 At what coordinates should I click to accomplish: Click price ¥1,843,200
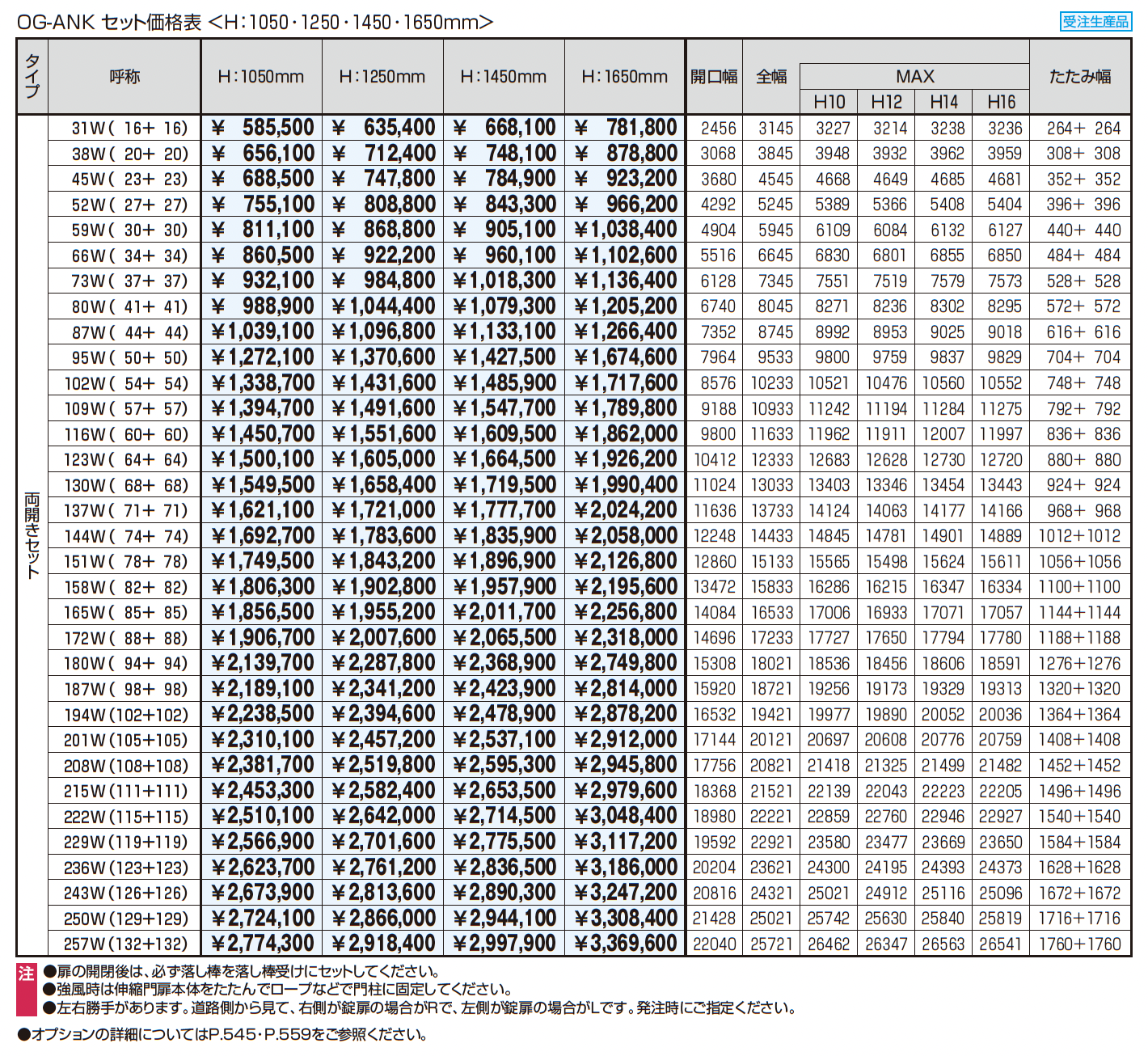pyautogui.click(x=383, y=561)
